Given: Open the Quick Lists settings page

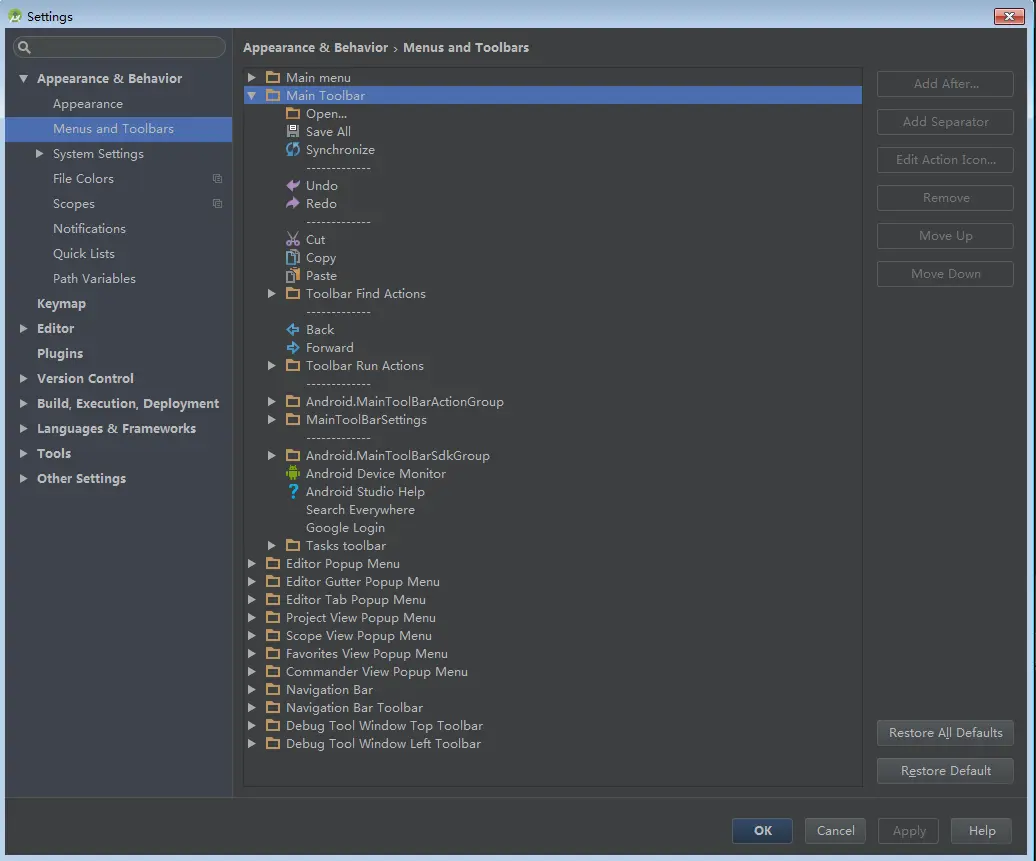Looking at the screenshot, I should (84, 254).
